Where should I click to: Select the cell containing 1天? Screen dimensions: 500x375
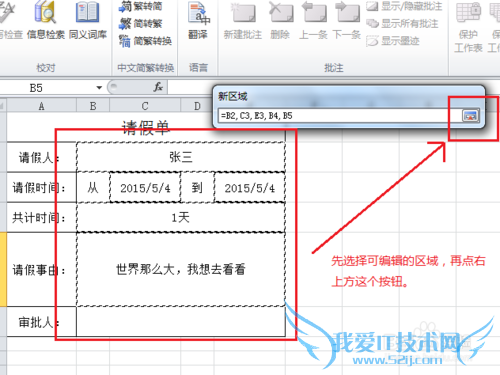(x=181, y=218)
